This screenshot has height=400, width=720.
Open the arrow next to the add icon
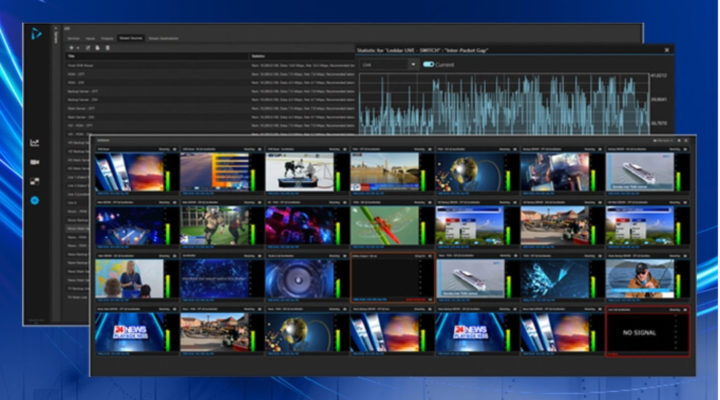tap(78, 48)
